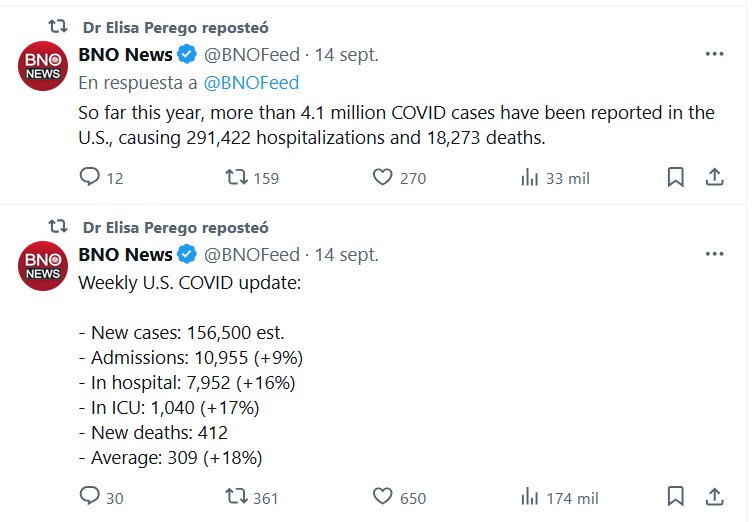Click the BNO News avatar on second tweet

click(x=42, y=266)
